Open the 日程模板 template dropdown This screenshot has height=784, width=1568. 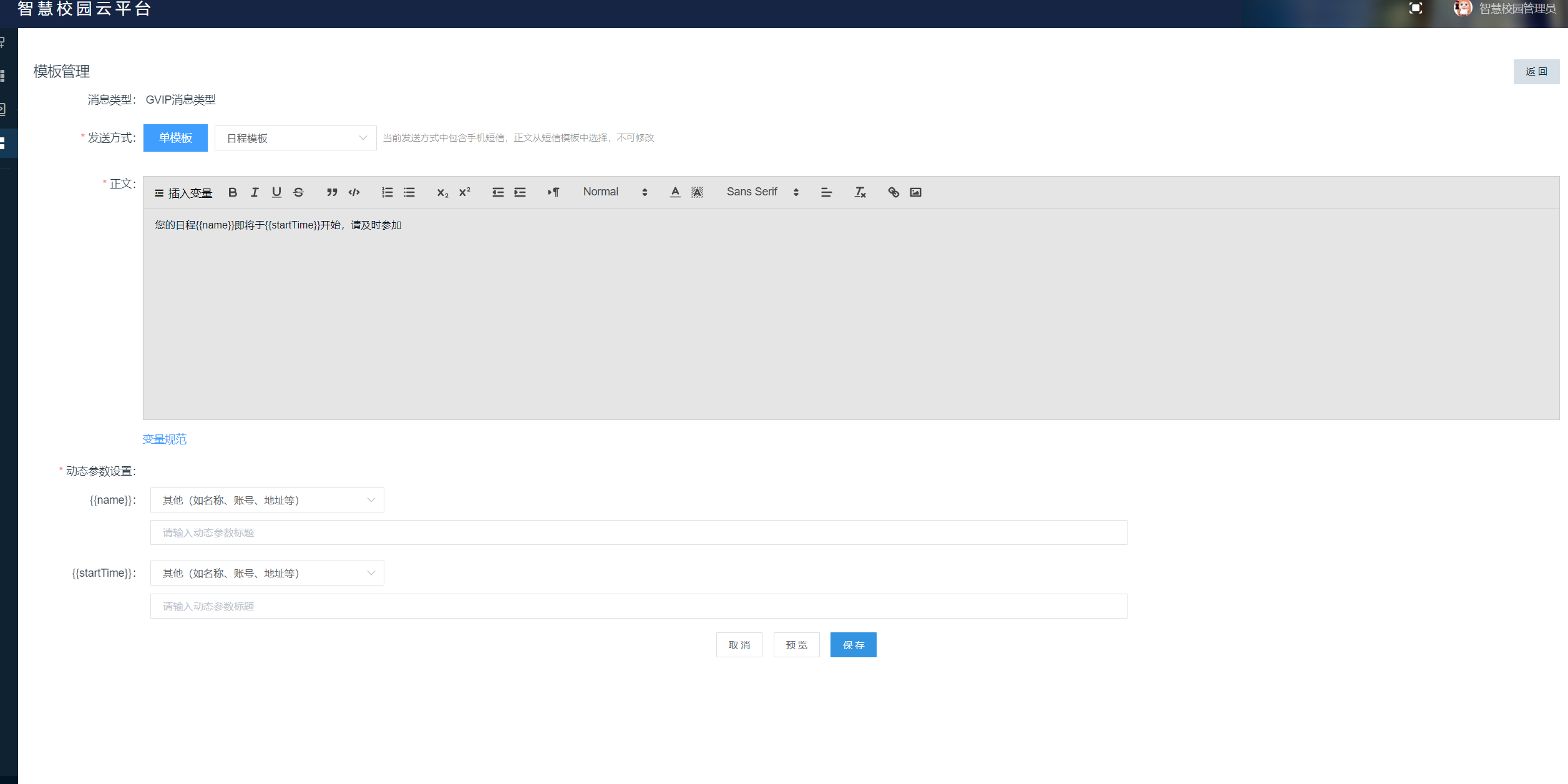click(295, 138)
